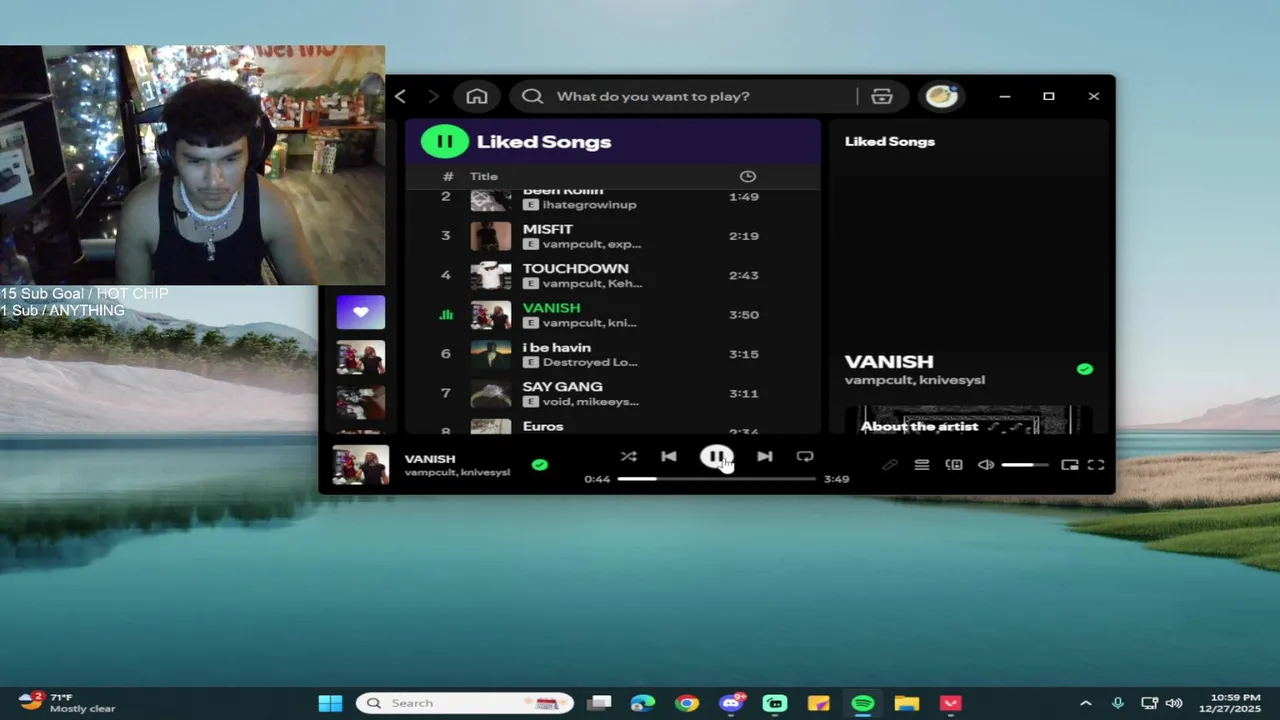Toggle repeat mode

pos(805,456)
